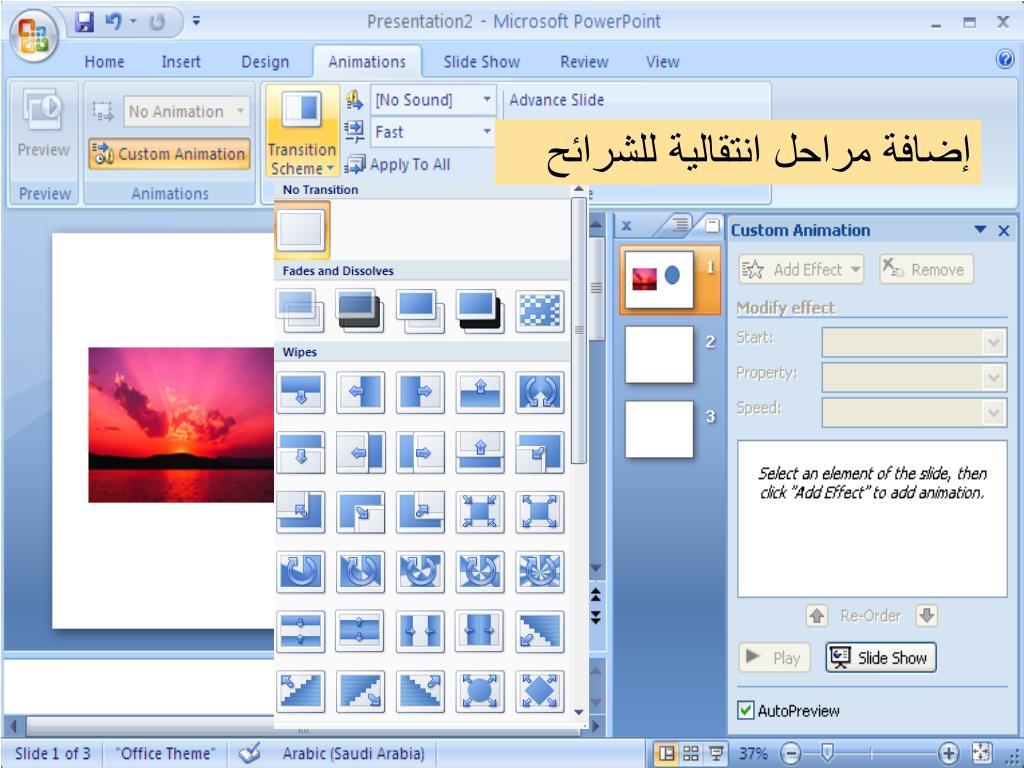
Task: Select slide 1 thumbnail with sunset
Action: 659,280
